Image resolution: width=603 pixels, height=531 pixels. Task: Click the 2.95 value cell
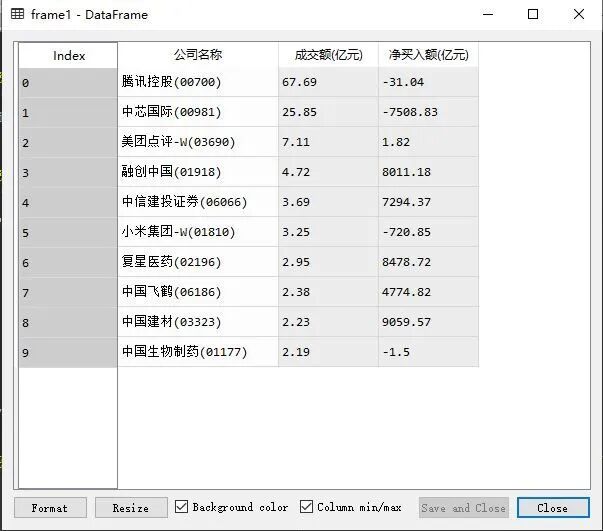[x=328, y=262]
